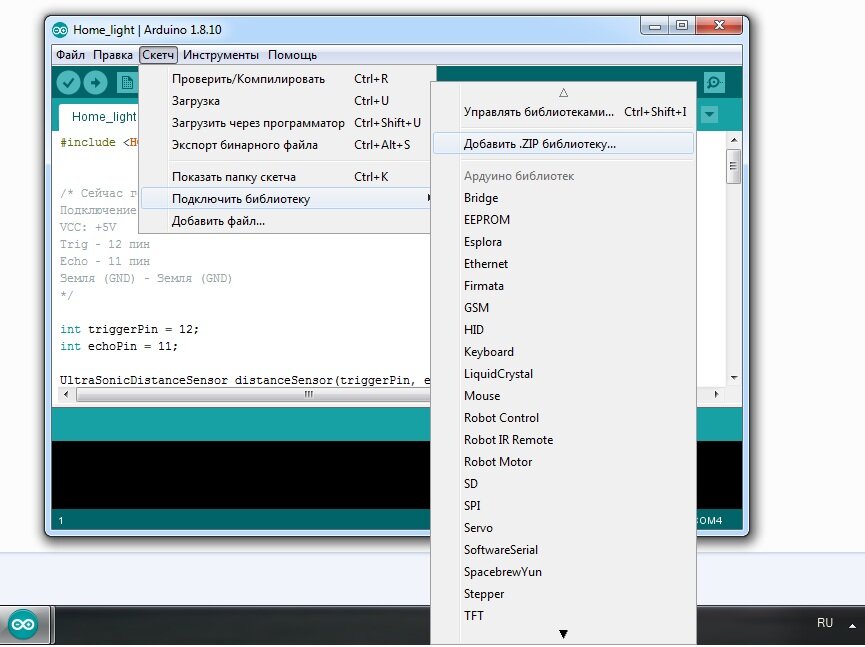Show hidden tray icons arrow
Image resolution: width=865 pixels, height=647 pixels.
pos(852,625)
